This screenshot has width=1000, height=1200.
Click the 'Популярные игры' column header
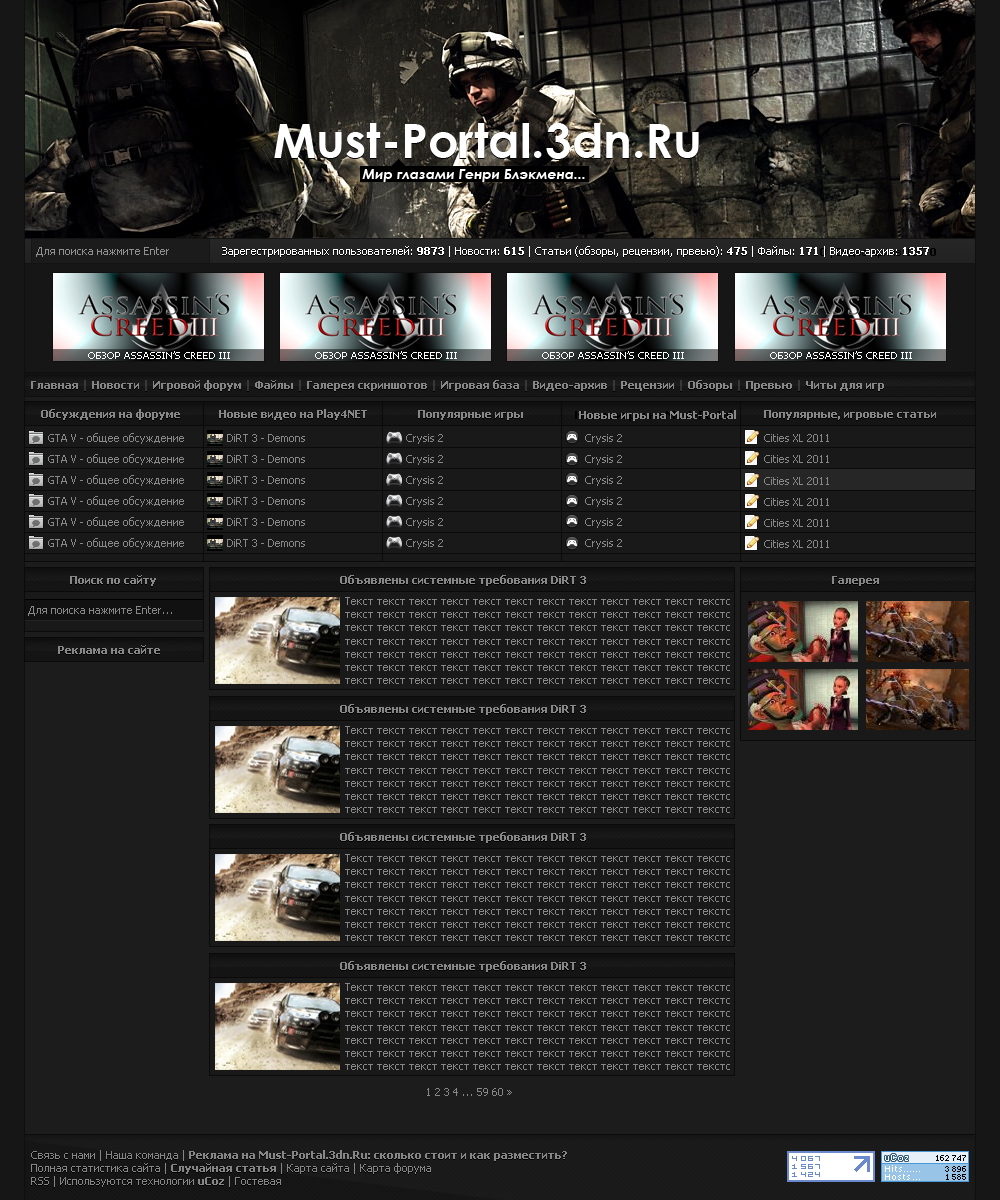470,414
